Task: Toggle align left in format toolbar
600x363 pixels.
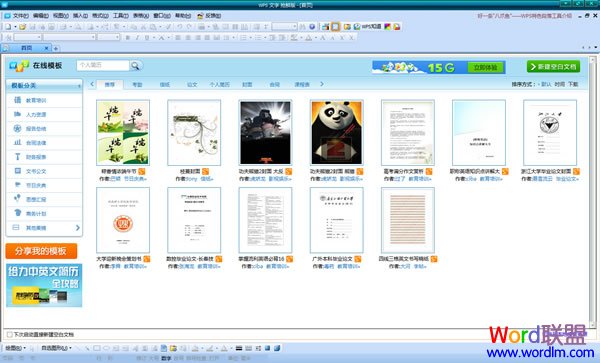Action: click(178, 37)
